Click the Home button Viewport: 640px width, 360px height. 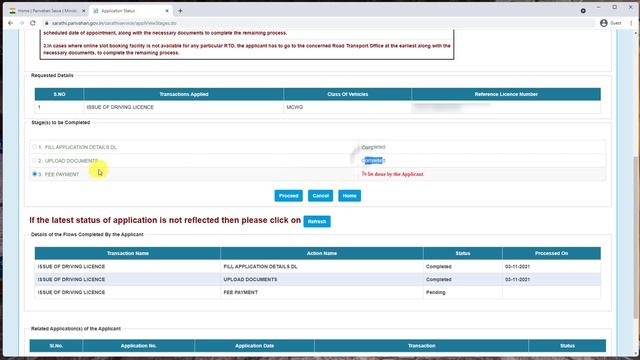click(349, 196)
